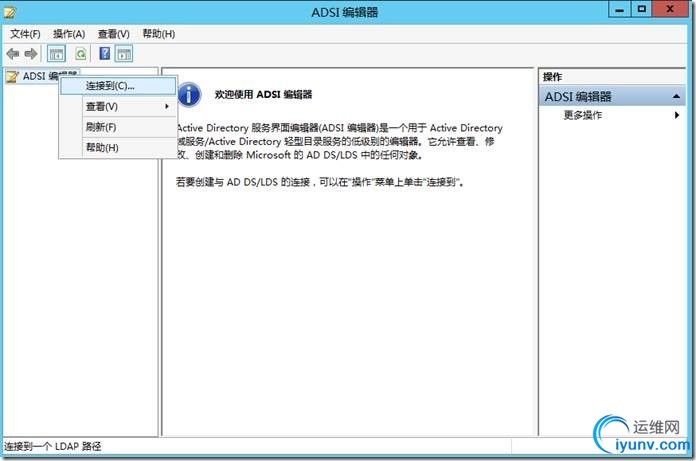The width and height of the screenshot is (696, 461).
Task: Expand 更多操作 submenu arrow
Action: pyautogui.click(x=677, y=115)
